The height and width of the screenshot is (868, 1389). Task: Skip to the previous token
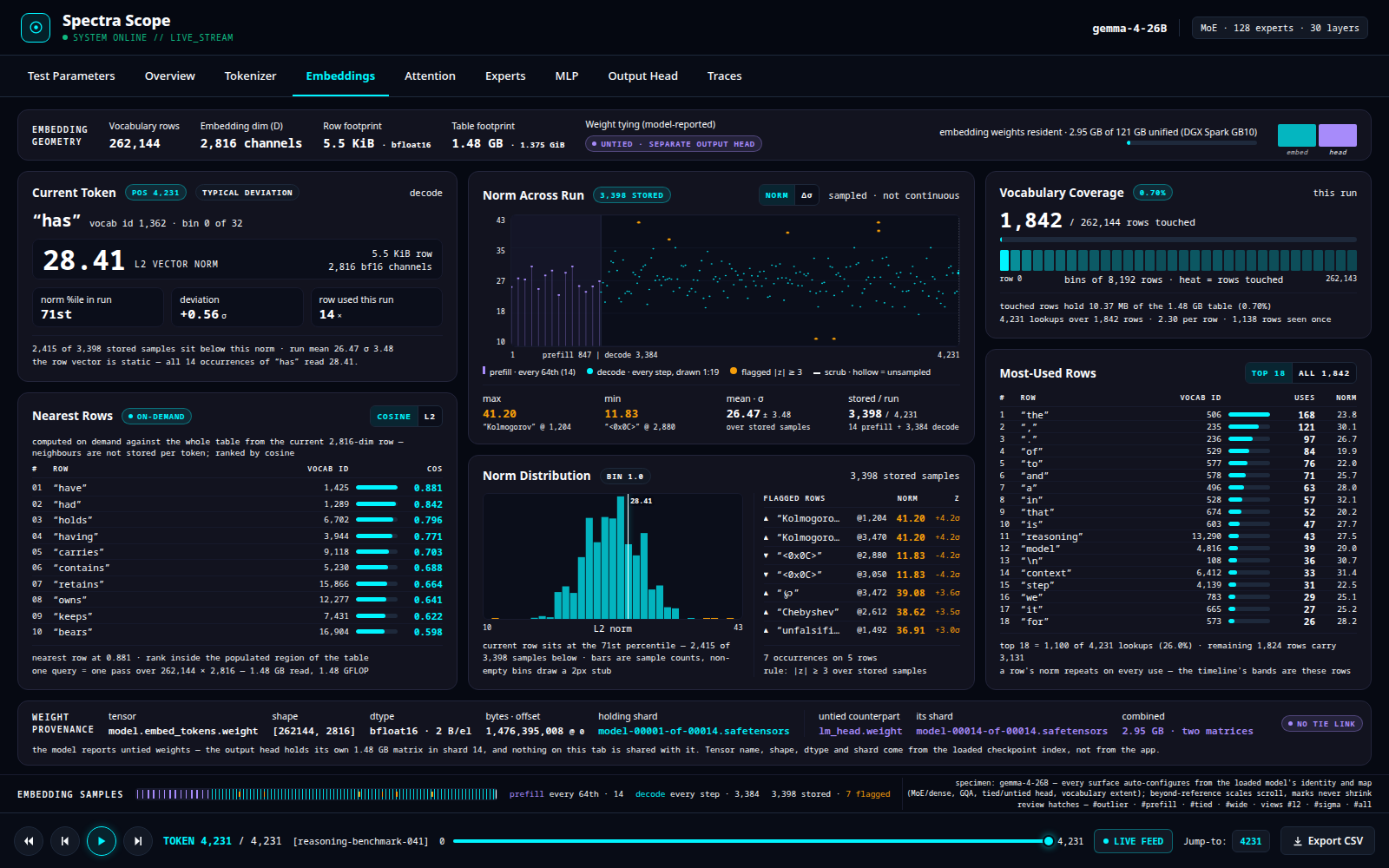tap(65, 841)
